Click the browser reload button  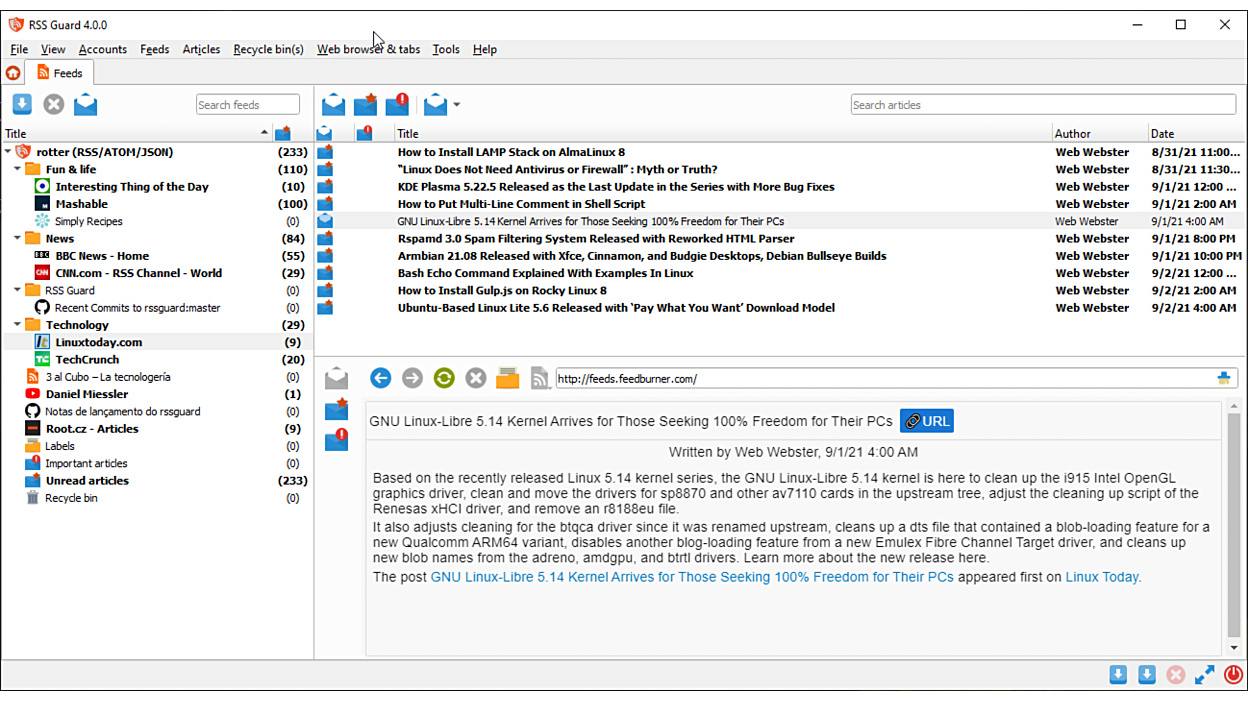[444, 378]
